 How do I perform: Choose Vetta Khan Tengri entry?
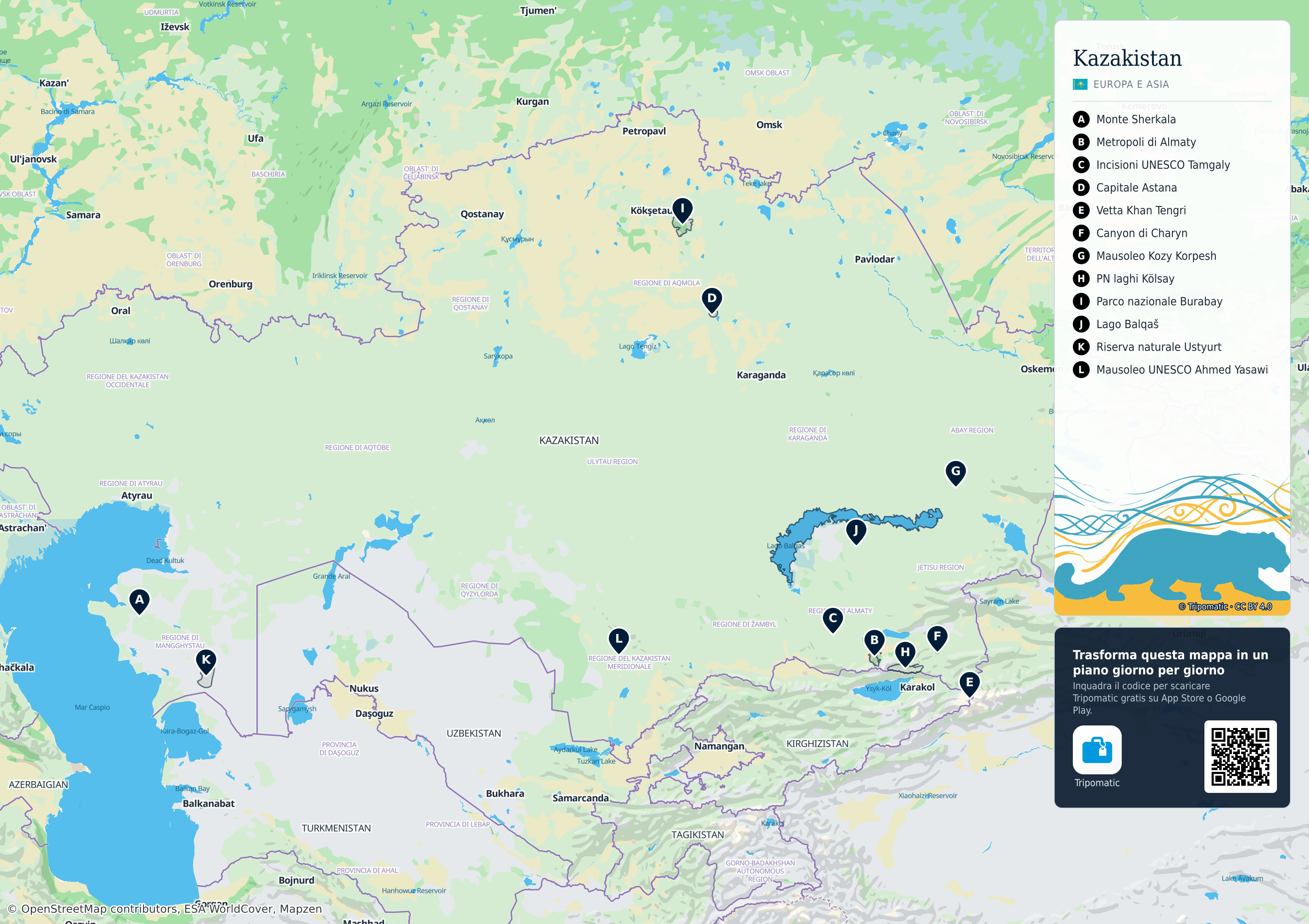[1141, 210]
